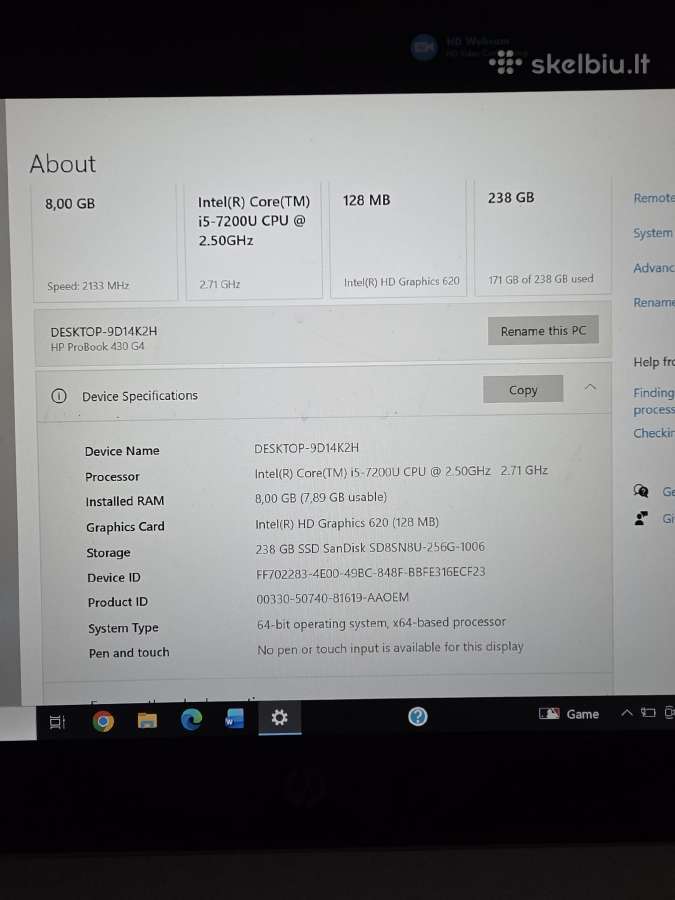675x900 pixels.
Task: Launch Microsoft Edge from the taskbar
Action: 191,719
